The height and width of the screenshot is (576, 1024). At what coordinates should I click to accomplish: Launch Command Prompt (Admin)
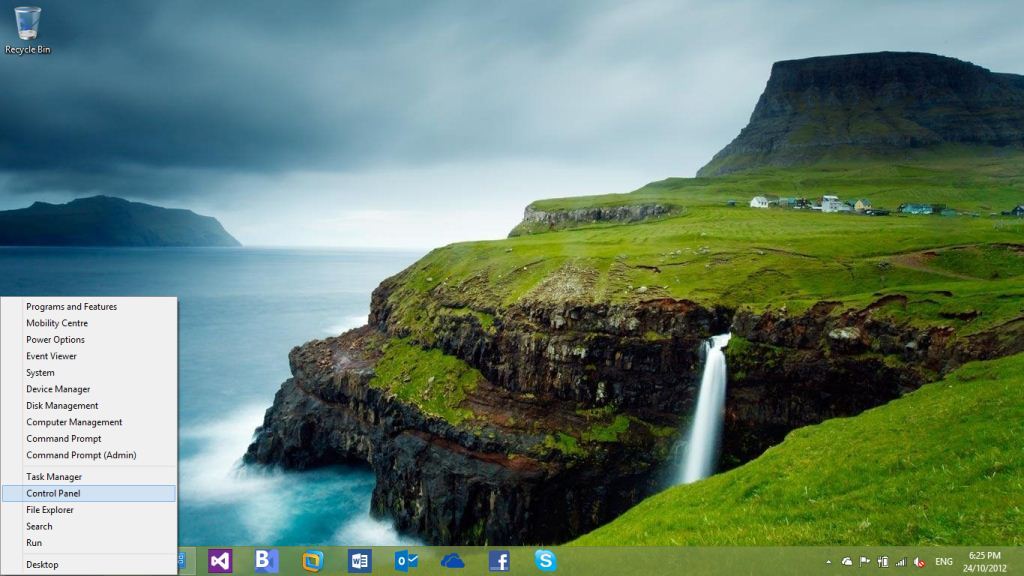pos(89,455)
